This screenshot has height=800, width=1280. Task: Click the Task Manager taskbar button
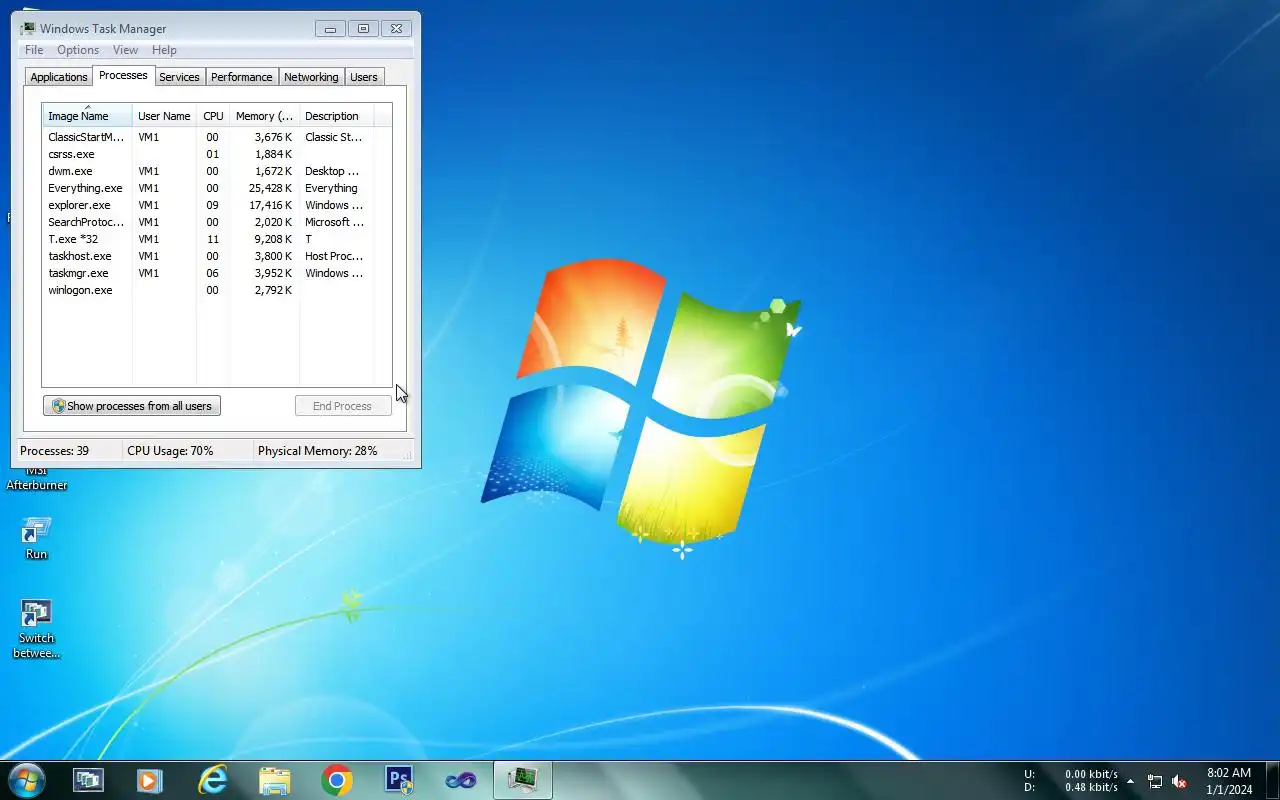523,780
